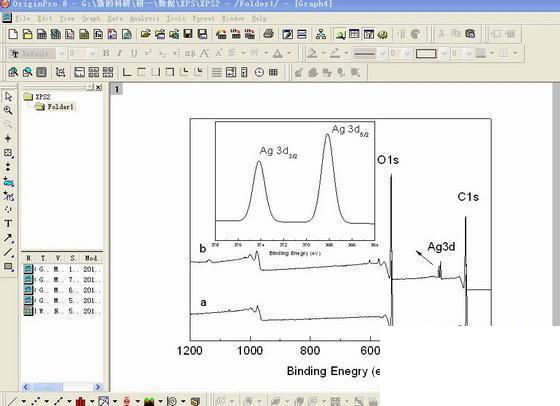Viewport: 560px width, 406px height.
Task: Toggle Greek alpha-beta symbols formatting
Action: coord(190,54)
